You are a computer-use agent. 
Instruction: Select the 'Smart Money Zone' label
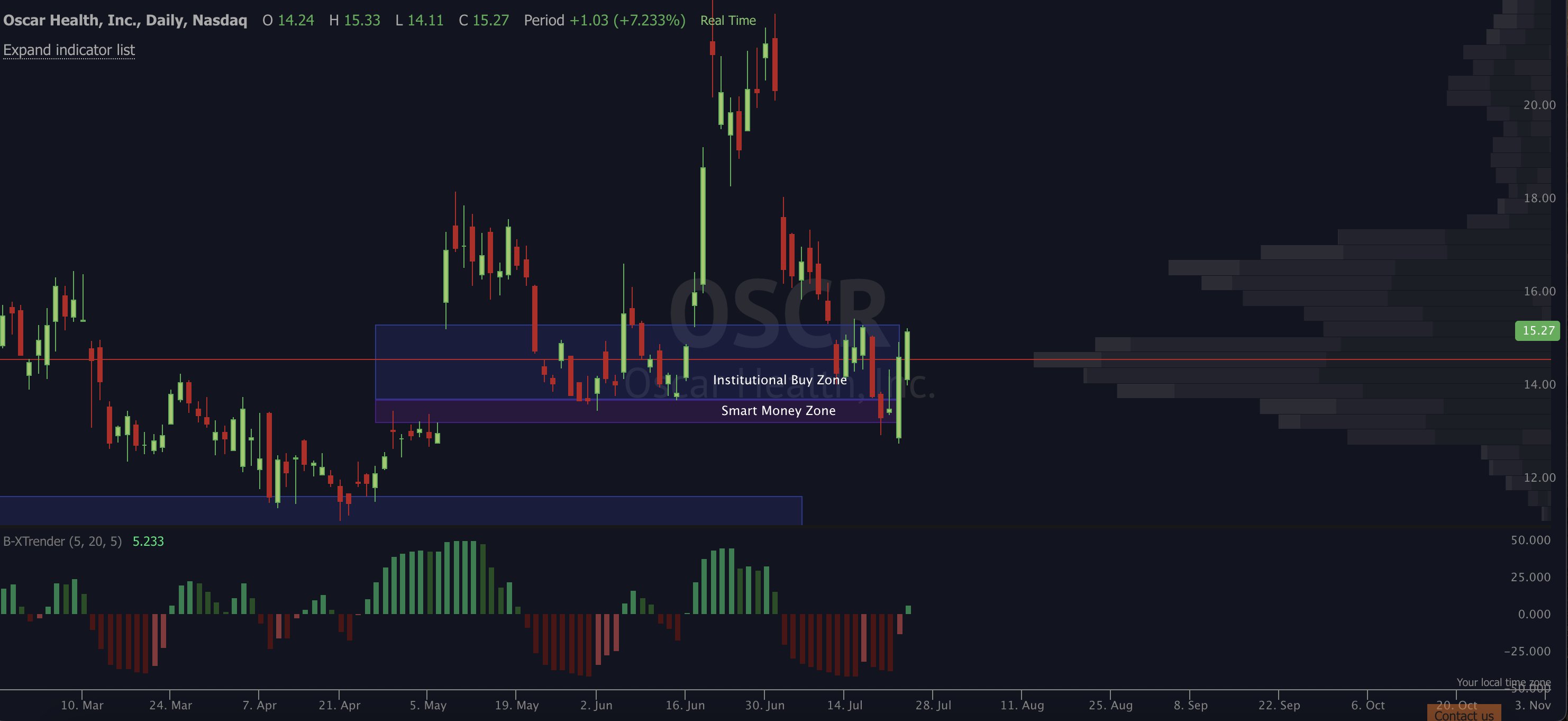[779, 410]
